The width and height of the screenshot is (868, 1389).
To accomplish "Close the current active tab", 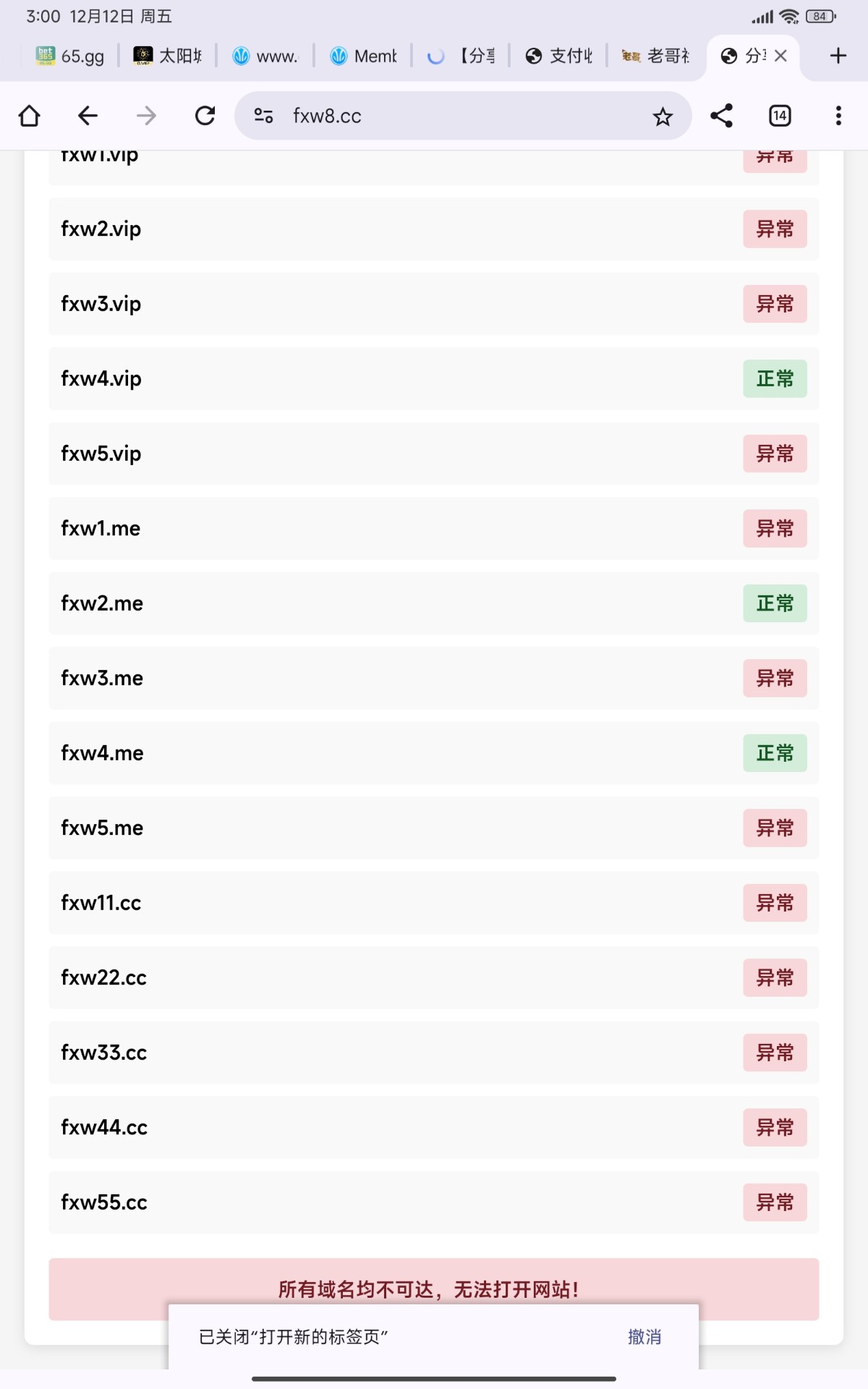I will [780, 56].
